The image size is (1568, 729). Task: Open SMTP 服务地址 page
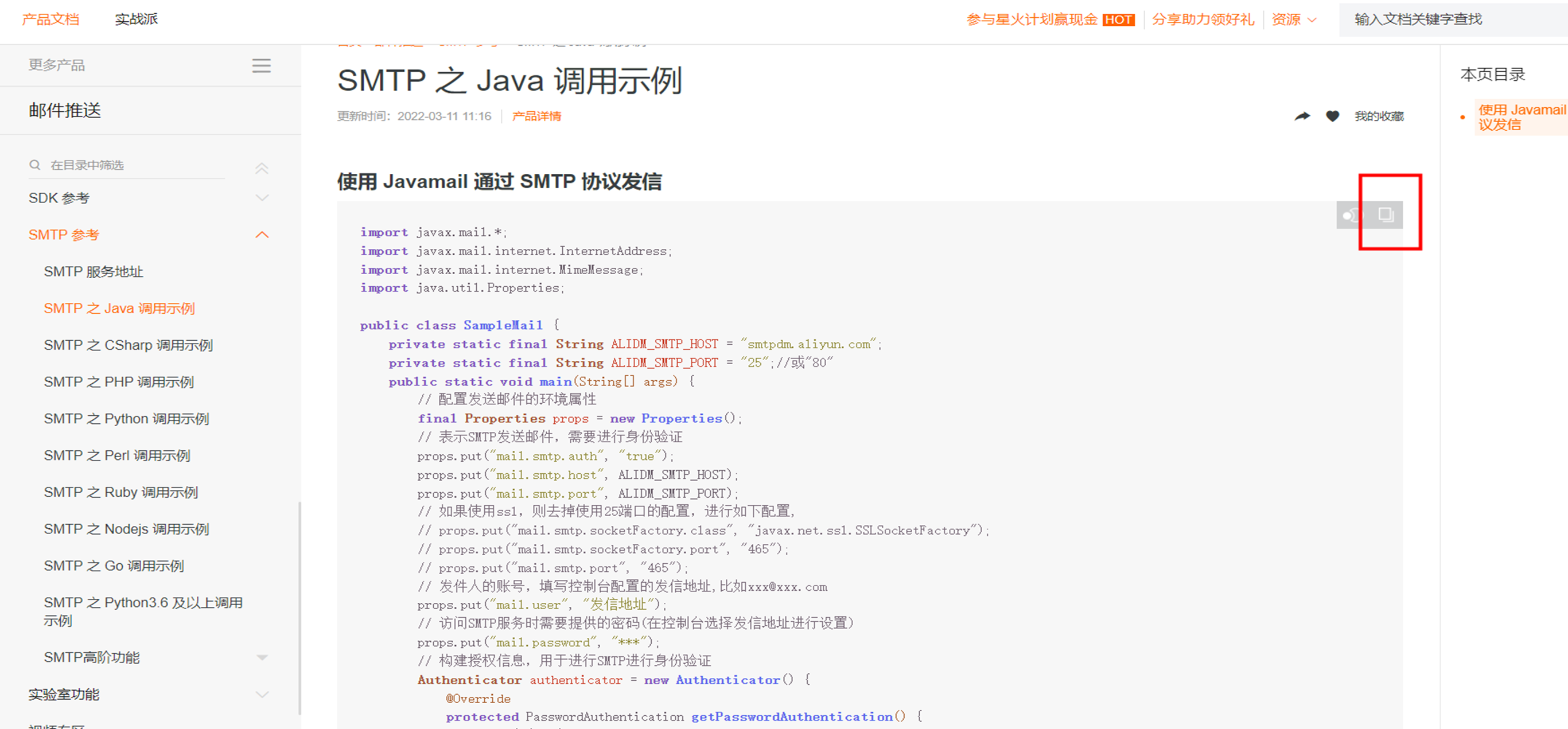(x=93, y=271)
